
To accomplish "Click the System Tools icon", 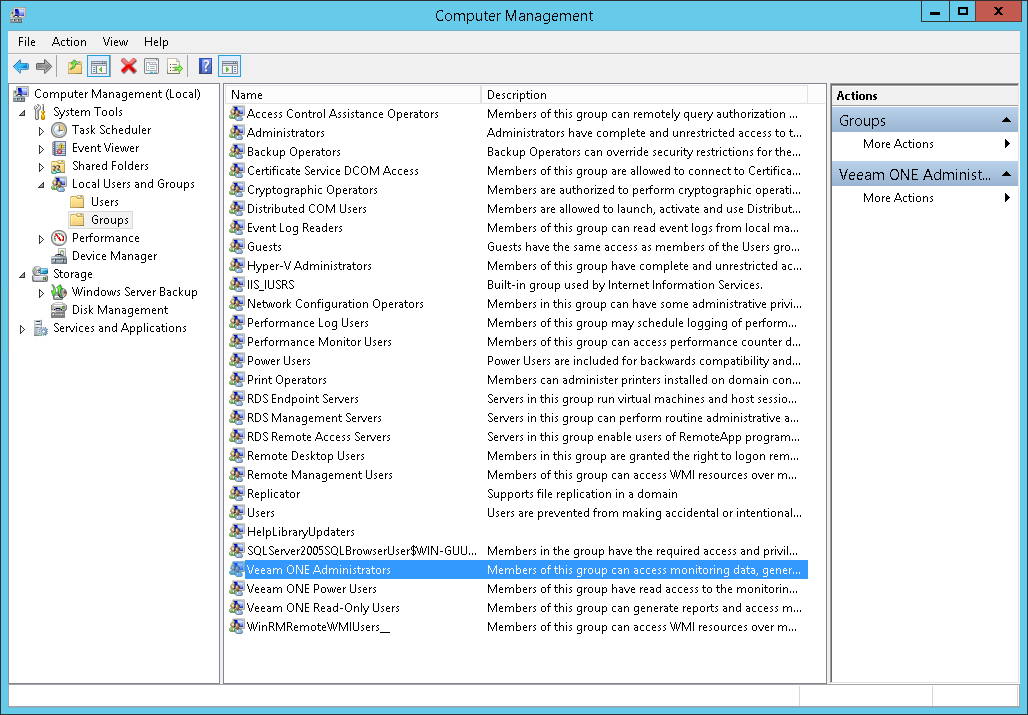I will (40, 112).
